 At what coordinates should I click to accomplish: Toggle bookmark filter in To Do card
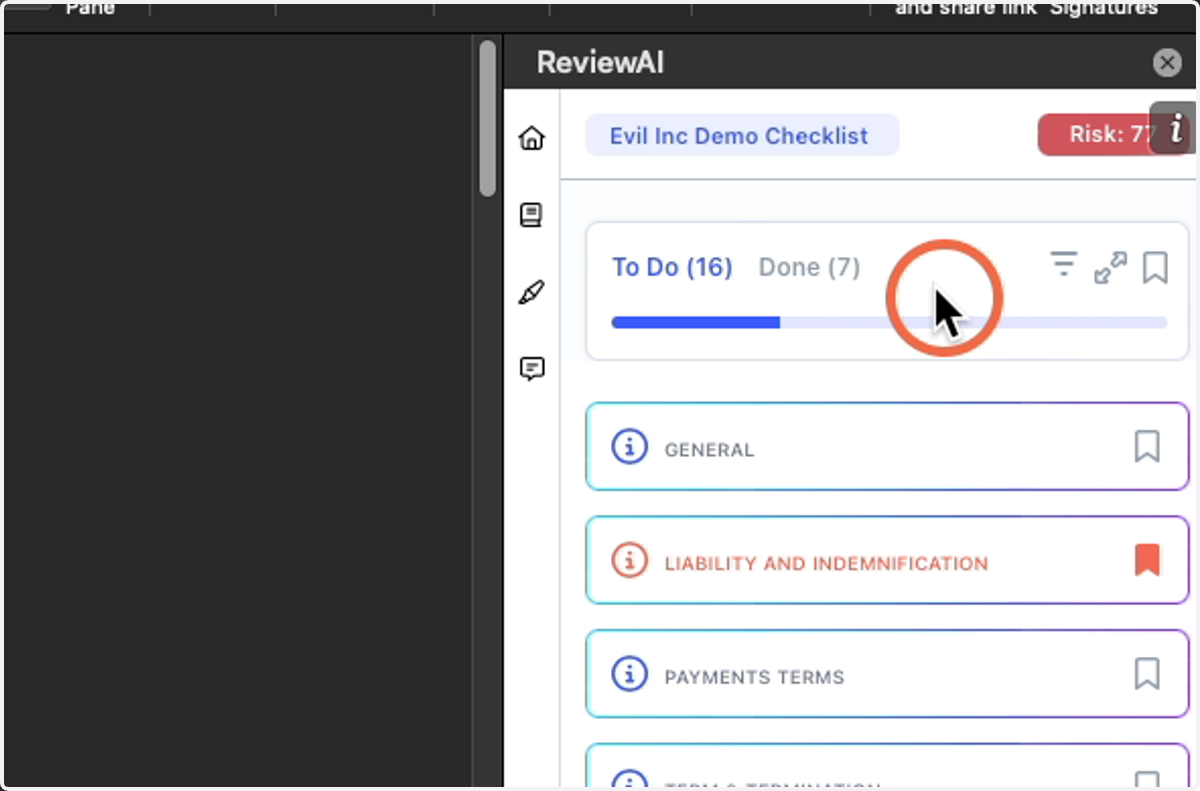coord(1155,267)
